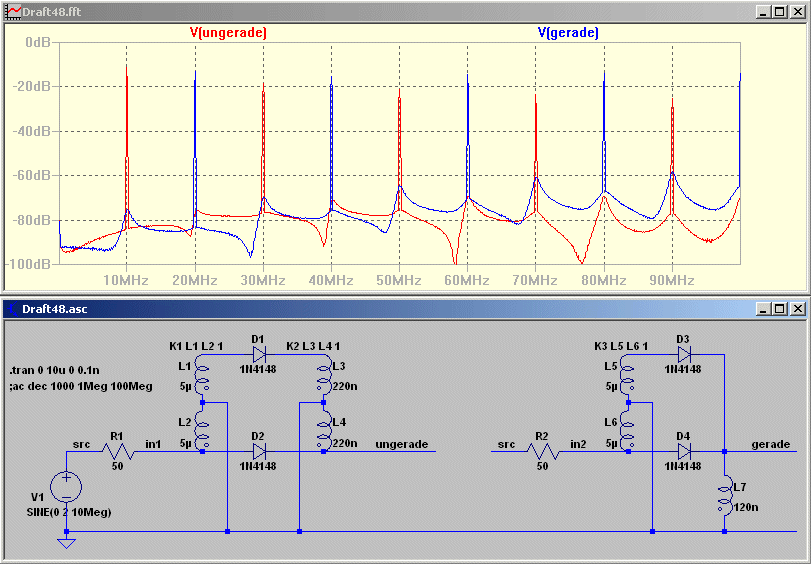Click the 1N4148 label under D1

(x=258, y=369)
